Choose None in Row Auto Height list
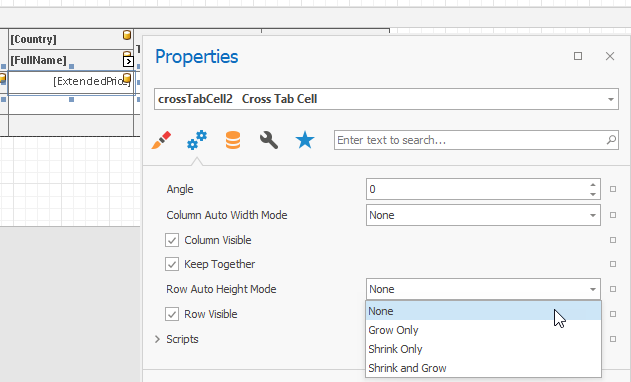This screenshot has width=631, height=382. [x=483, y=311]
